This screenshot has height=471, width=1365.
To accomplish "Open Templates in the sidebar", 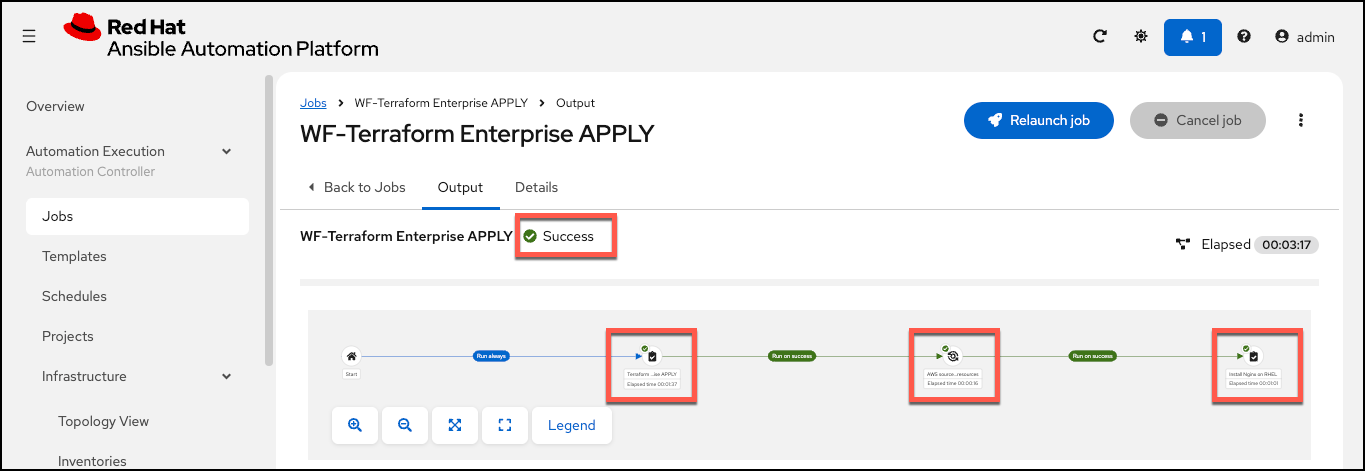I will [74, 256].
